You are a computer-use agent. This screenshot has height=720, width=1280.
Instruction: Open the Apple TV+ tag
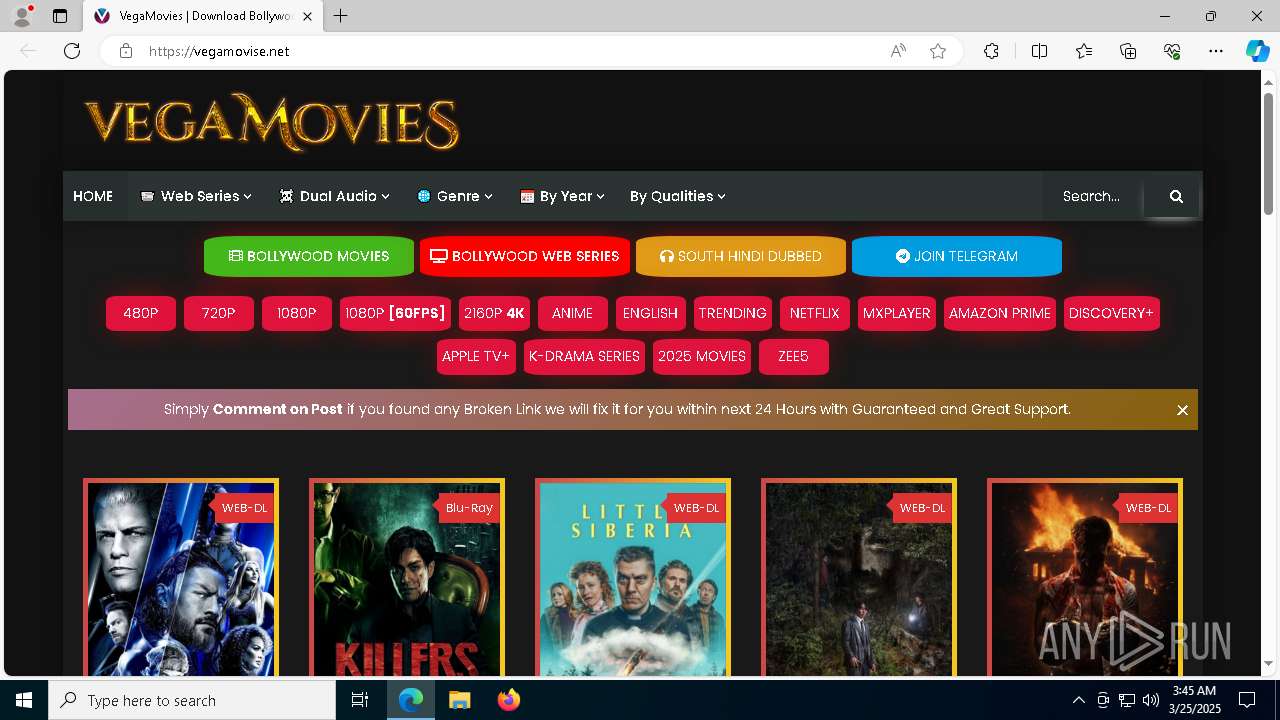[x=476, y=356]
